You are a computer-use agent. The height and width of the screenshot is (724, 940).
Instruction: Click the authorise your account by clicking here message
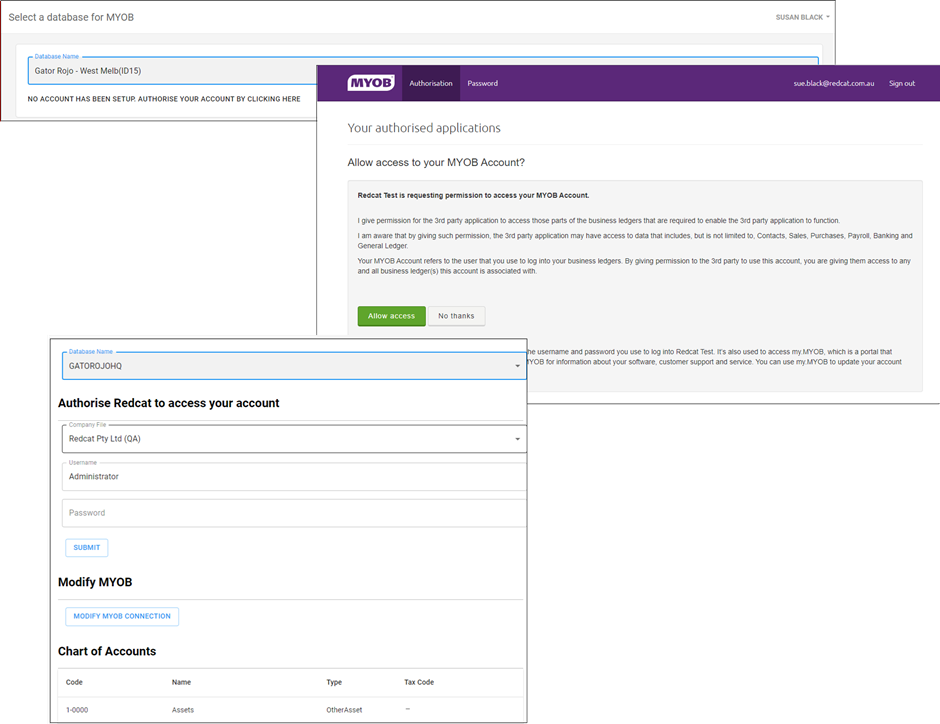164,99
